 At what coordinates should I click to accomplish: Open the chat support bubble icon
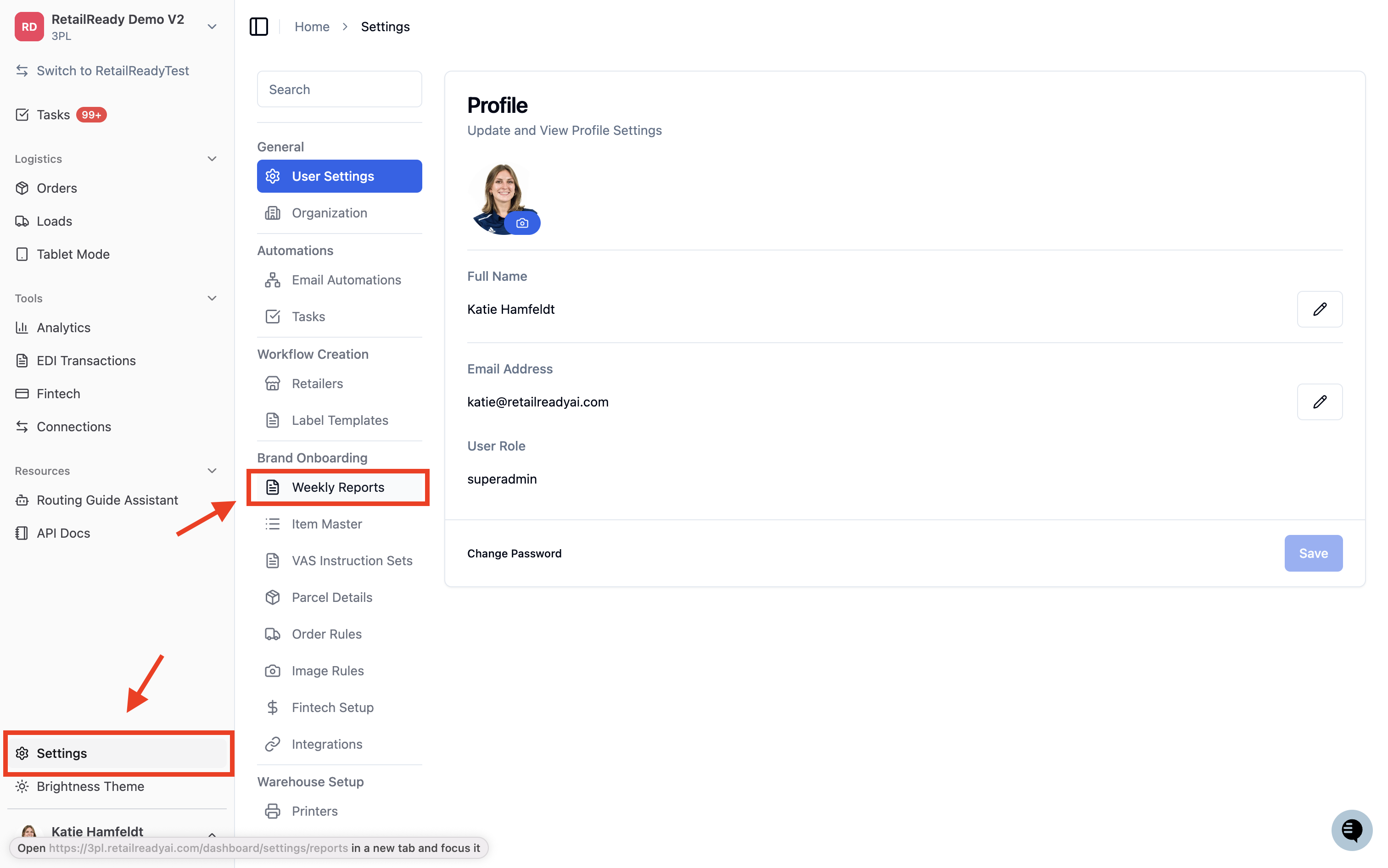(x=1351, y=829)
